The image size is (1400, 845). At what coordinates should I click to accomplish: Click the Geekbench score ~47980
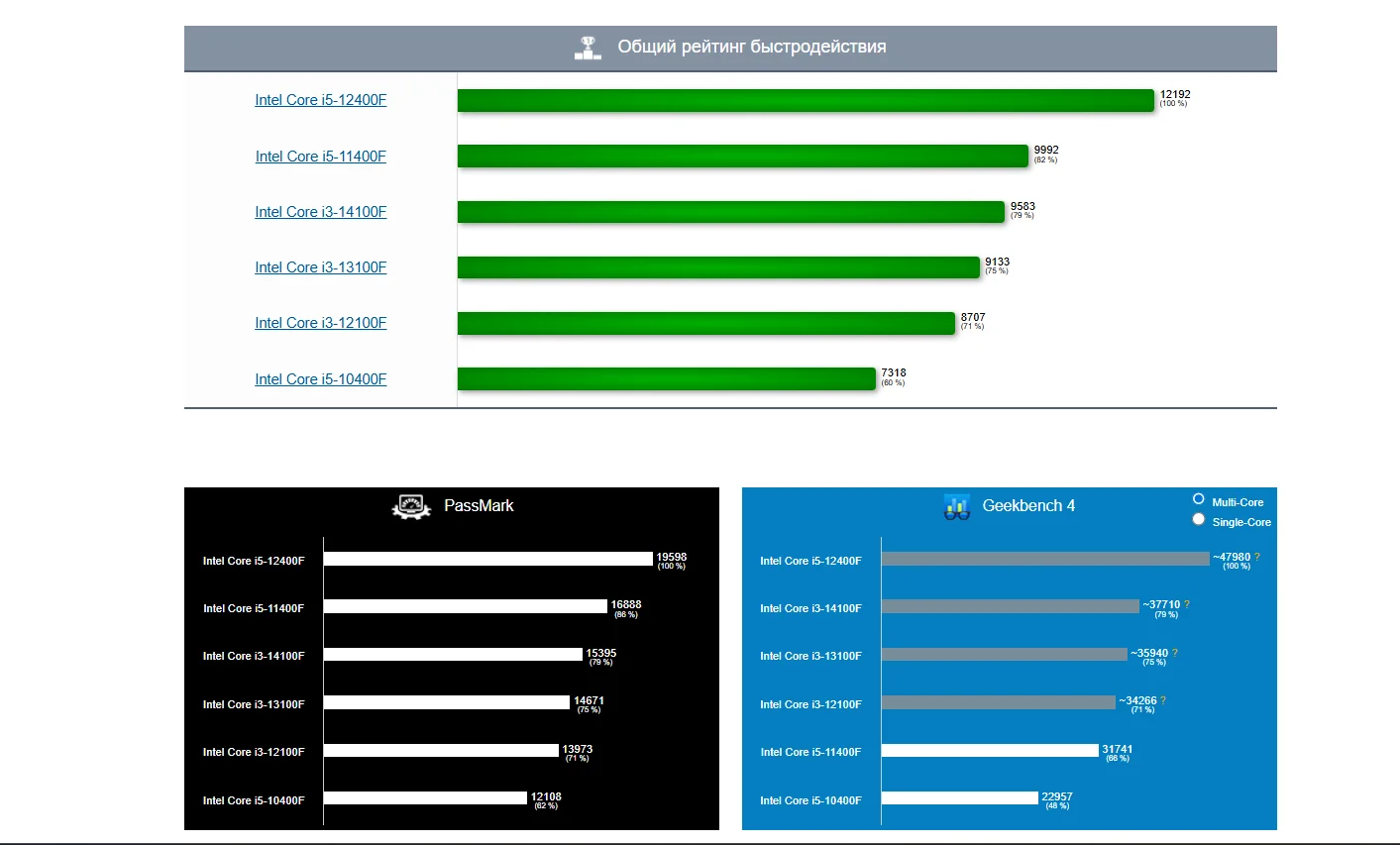1232,557
